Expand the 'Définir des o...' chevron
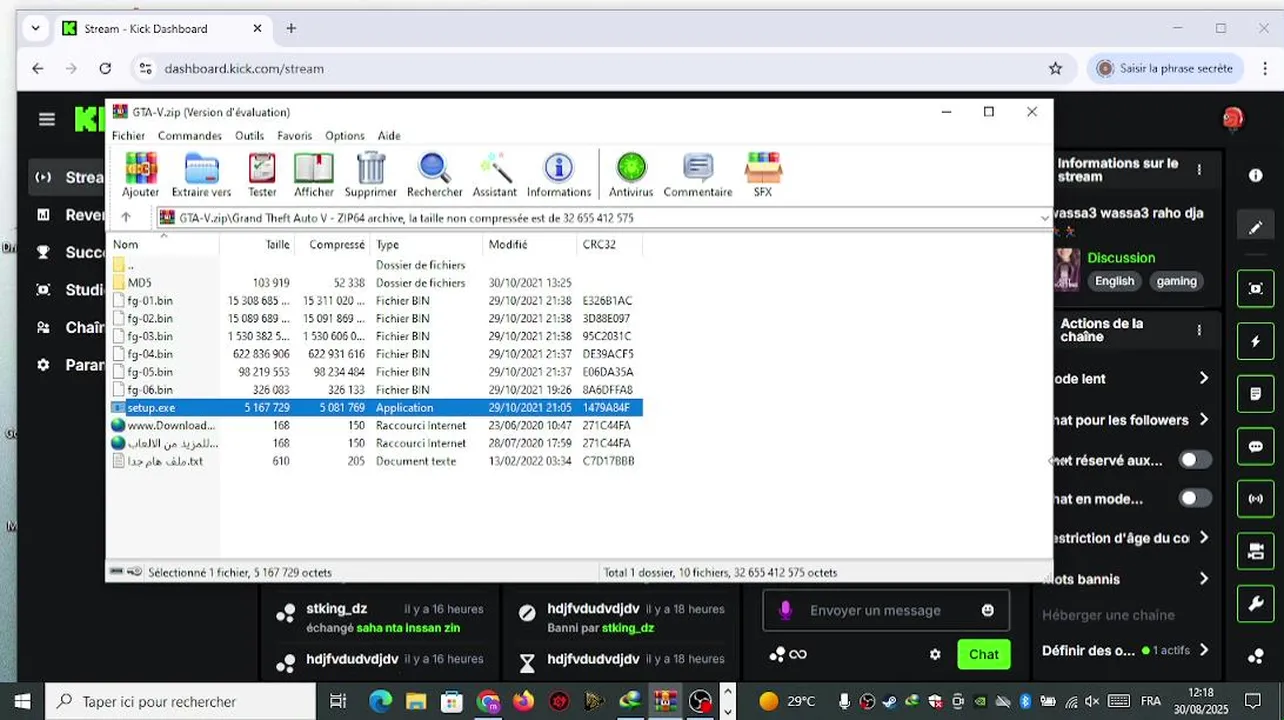This screenshot has width=1284, height=720. pos(1204,650)
